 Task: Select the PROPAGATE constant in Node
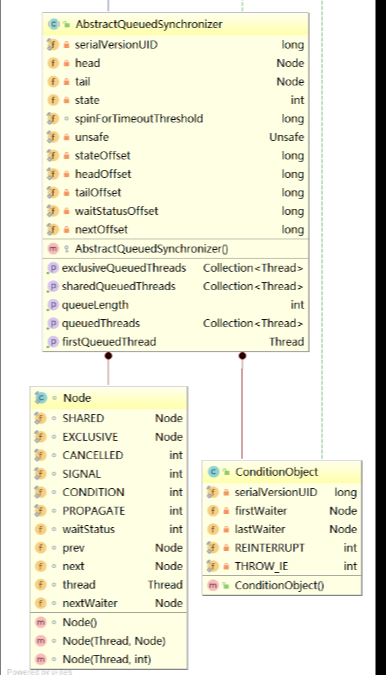pos(108,511)
